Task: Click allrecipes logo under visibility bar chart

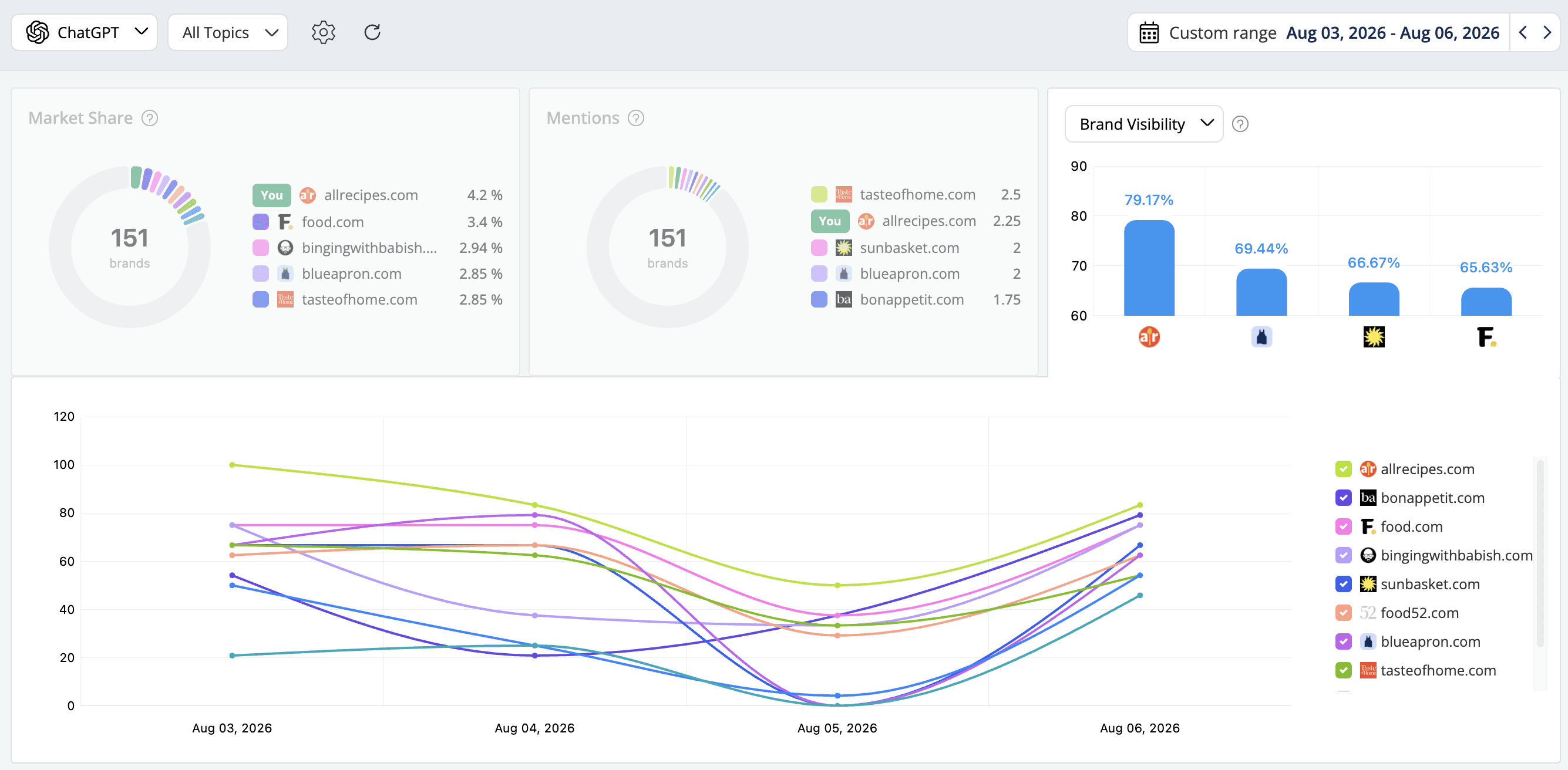Action: pyautogui.click(x=1149, y=336)
